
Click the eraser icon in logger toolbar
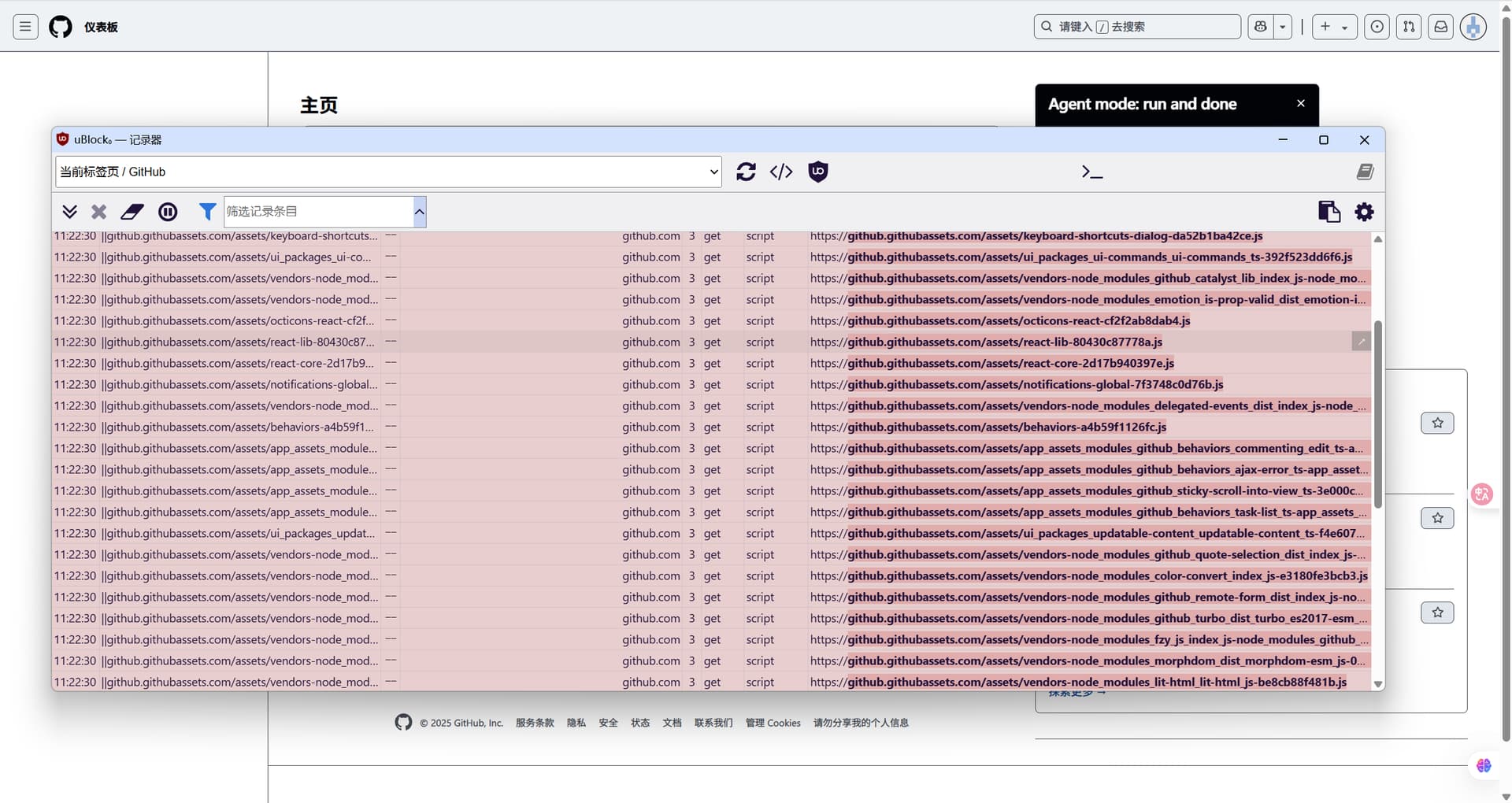[132, 212]
